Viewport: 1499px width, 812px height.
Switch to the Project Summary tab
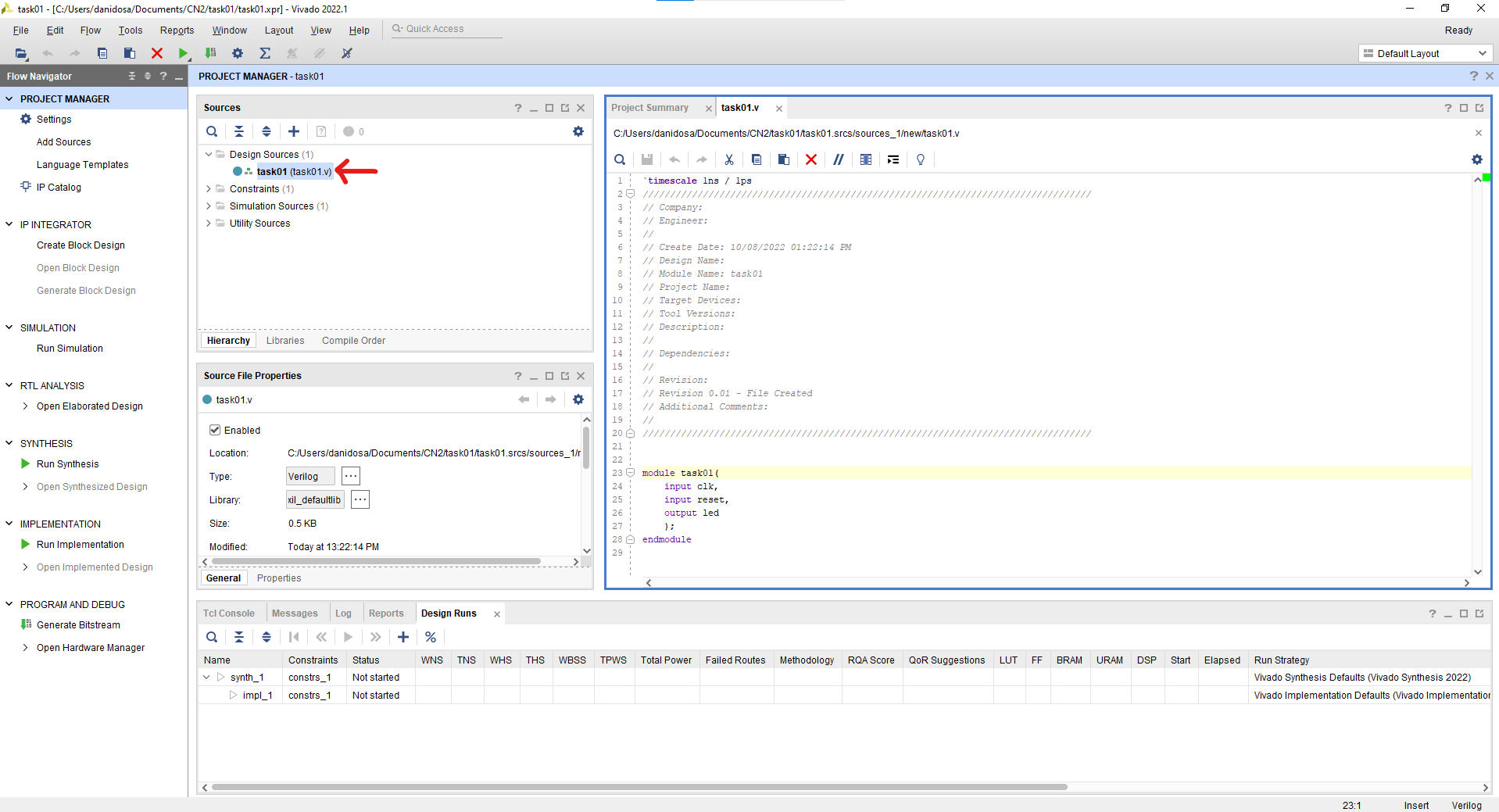[x=650, y=108]
